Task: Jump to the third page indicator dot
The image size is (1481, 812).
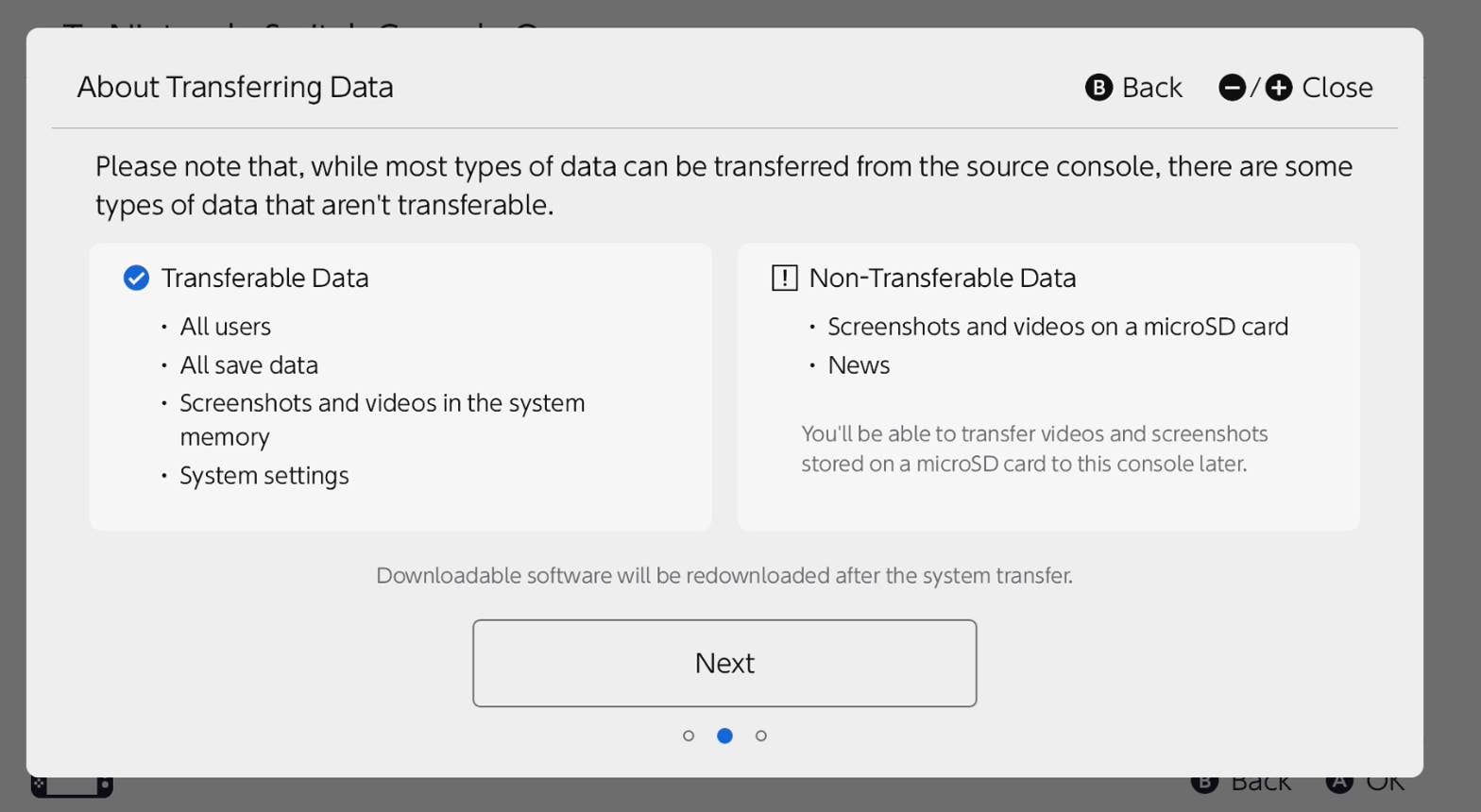Action: tap(761, 736)
